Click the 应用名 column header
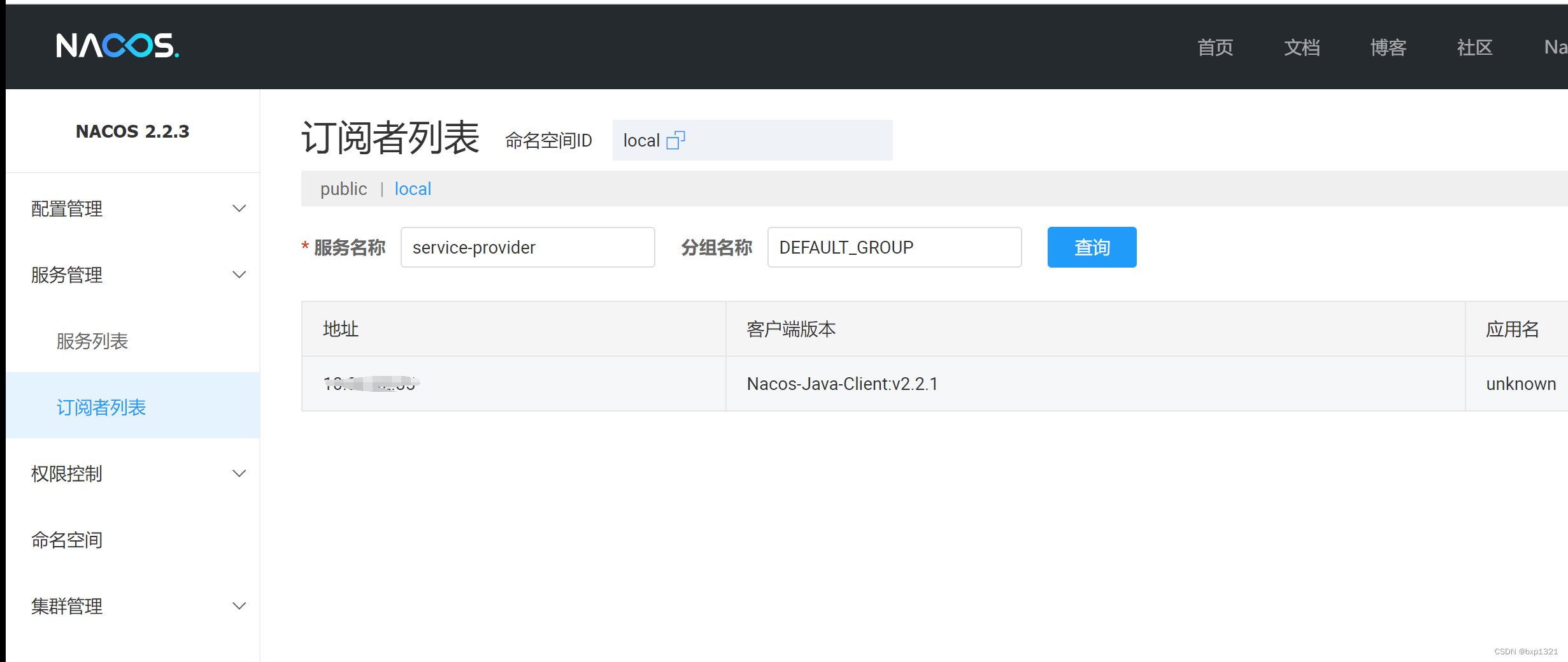Image resolution: width=1568 pixels, height=662 pixels. (x=1516, y=329)
